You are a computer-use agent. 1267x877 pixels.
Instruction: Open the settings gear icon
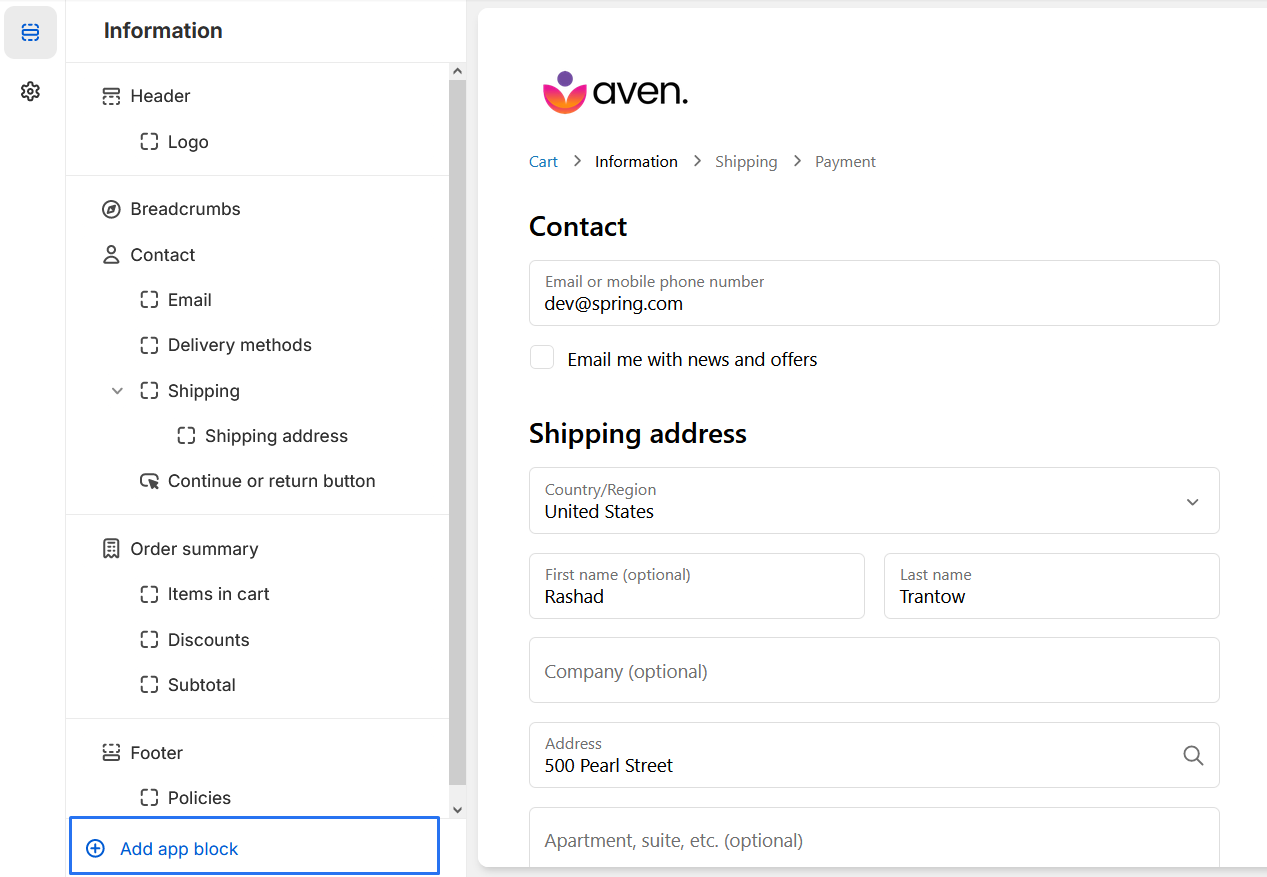(30, 92)
